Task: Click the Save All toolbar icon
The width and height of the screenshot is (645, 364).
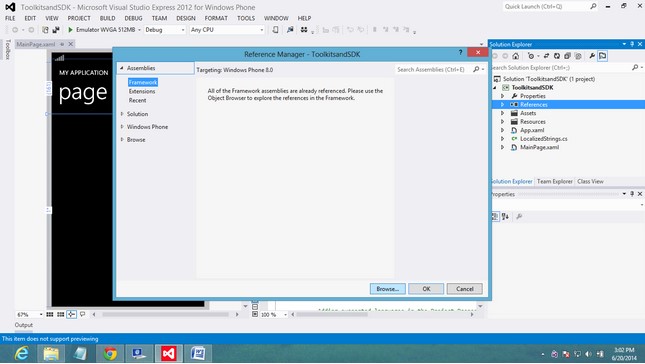Action: tap(56, 30)
